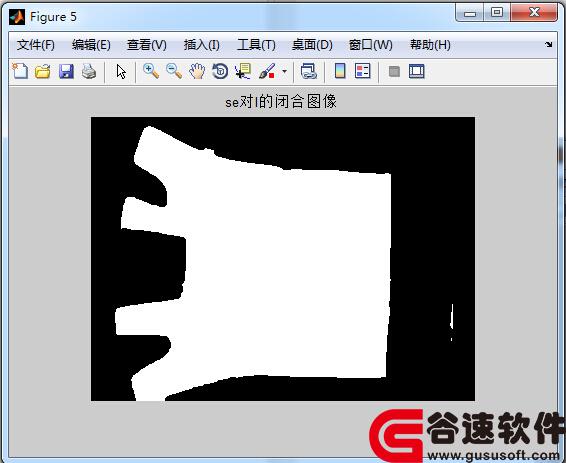The width and height of the screenshot is (566, 463).
Task: Expand the brush color dropdown arrow
Action: click(x=284, y=71)
